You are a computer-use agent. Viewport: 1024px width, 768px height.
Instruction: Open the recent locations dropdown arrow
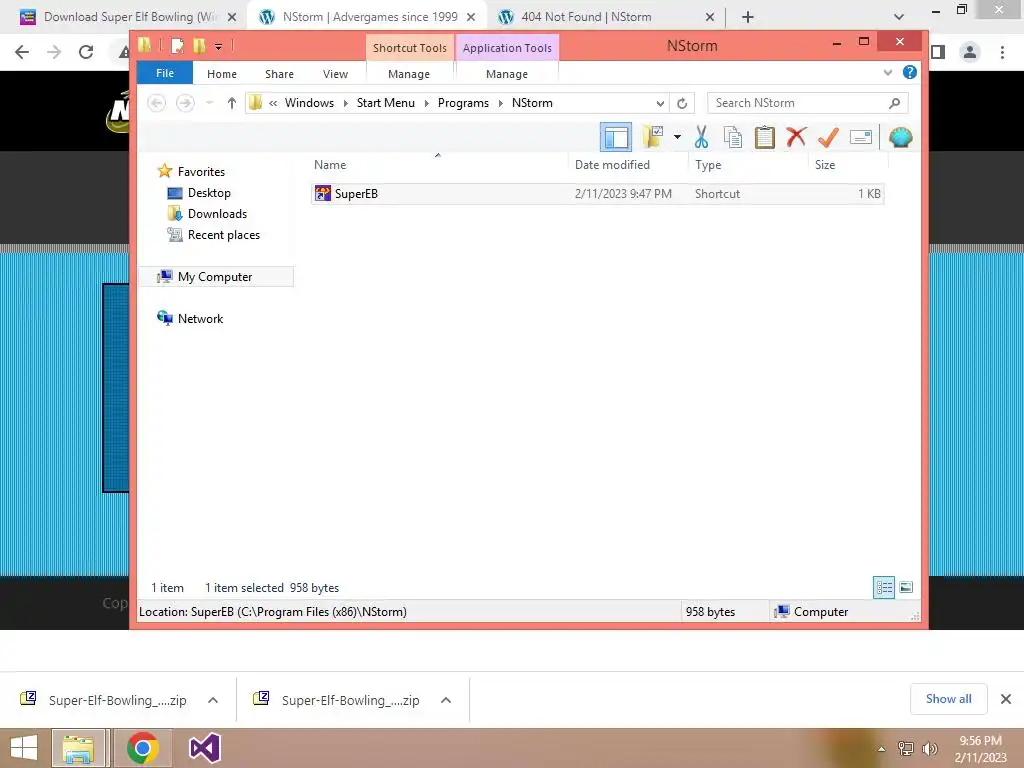[209, 103]
